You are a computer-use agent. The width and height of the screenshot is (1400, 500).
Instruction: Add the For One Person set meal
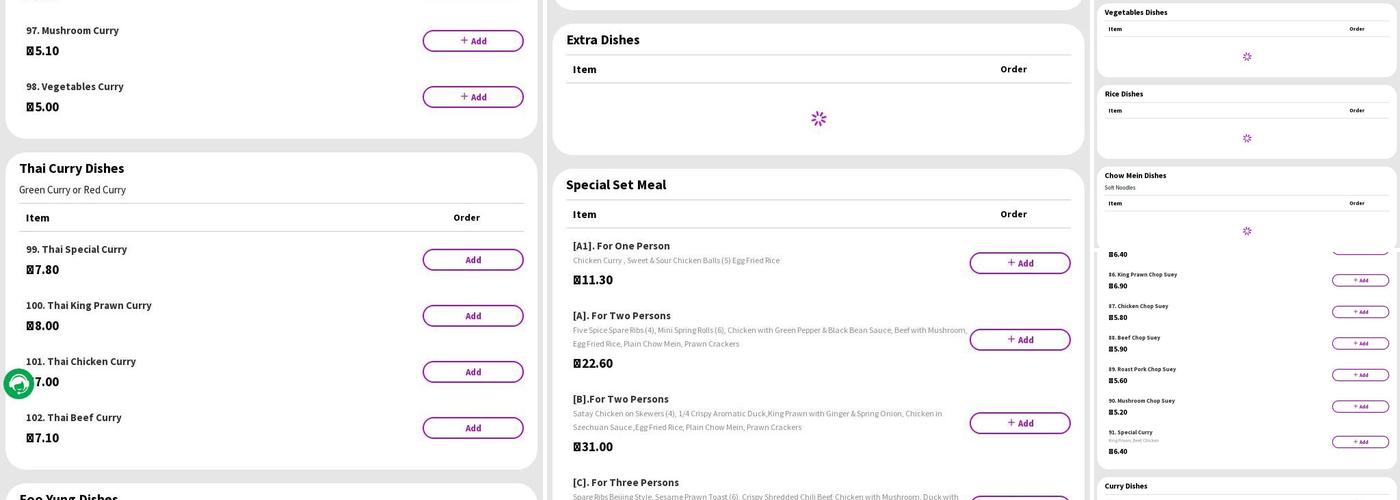(x=1019, y=263)
